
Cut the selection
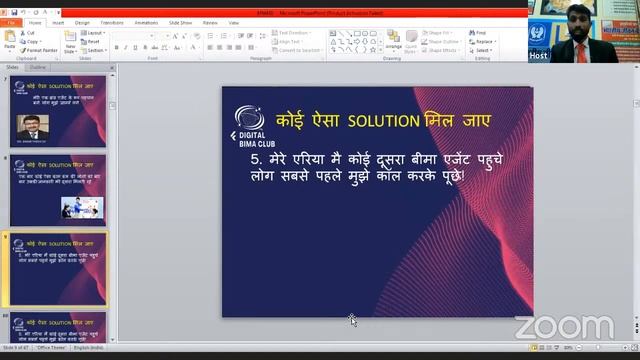click(x=28, y=33)
